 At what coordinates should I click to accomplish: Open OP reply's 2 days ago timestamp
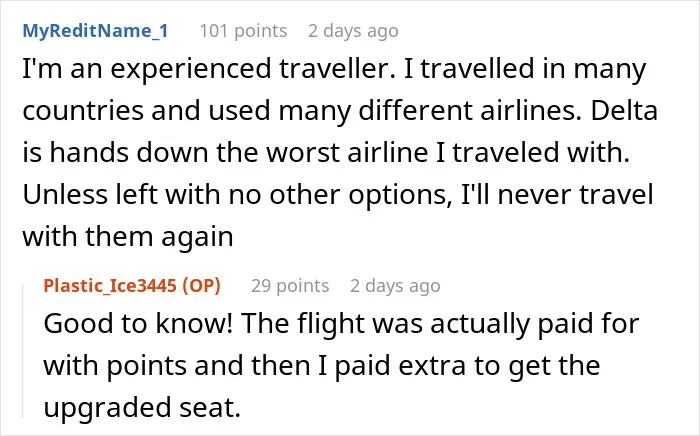click(395, 286)
